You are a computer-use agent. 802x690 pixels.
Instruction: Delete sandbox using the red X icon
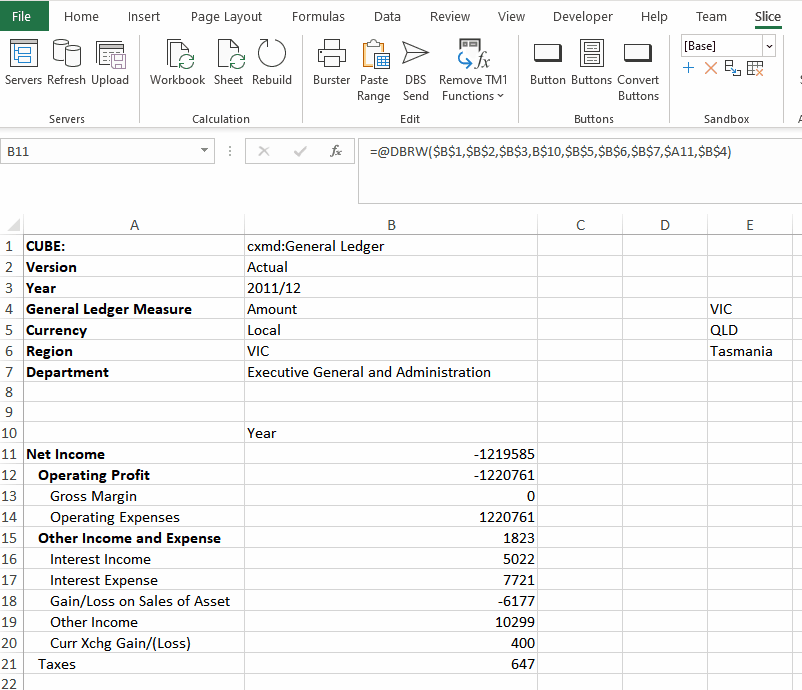710,67
